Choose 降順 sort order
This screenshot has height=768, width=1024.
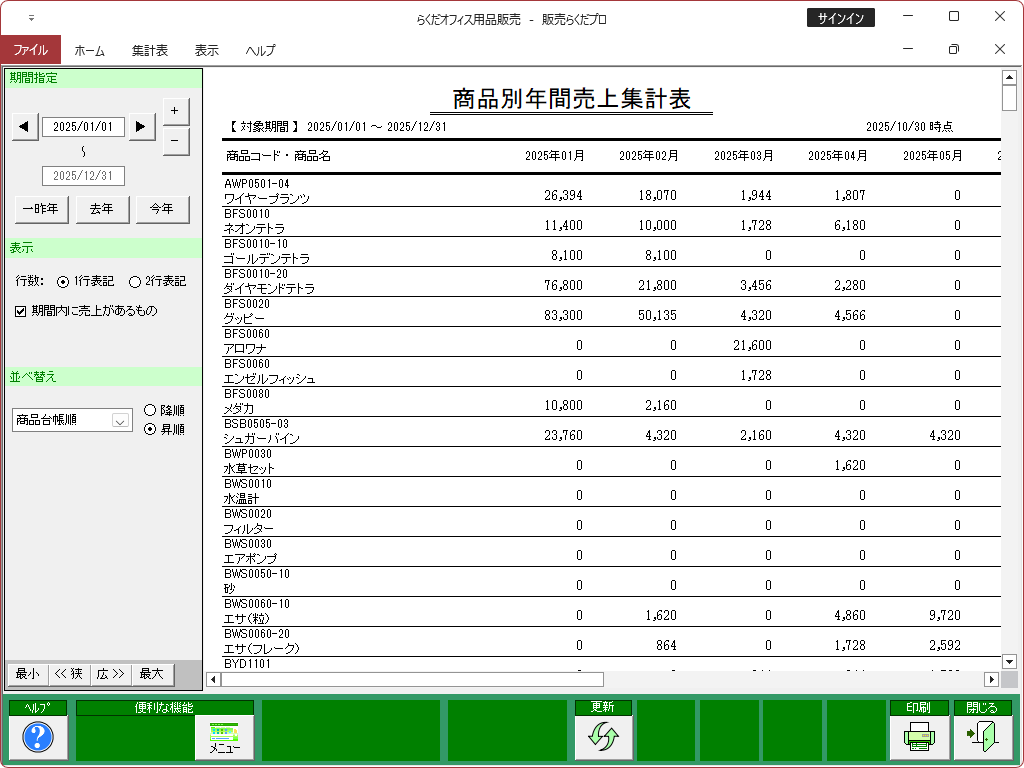(150, 410)
